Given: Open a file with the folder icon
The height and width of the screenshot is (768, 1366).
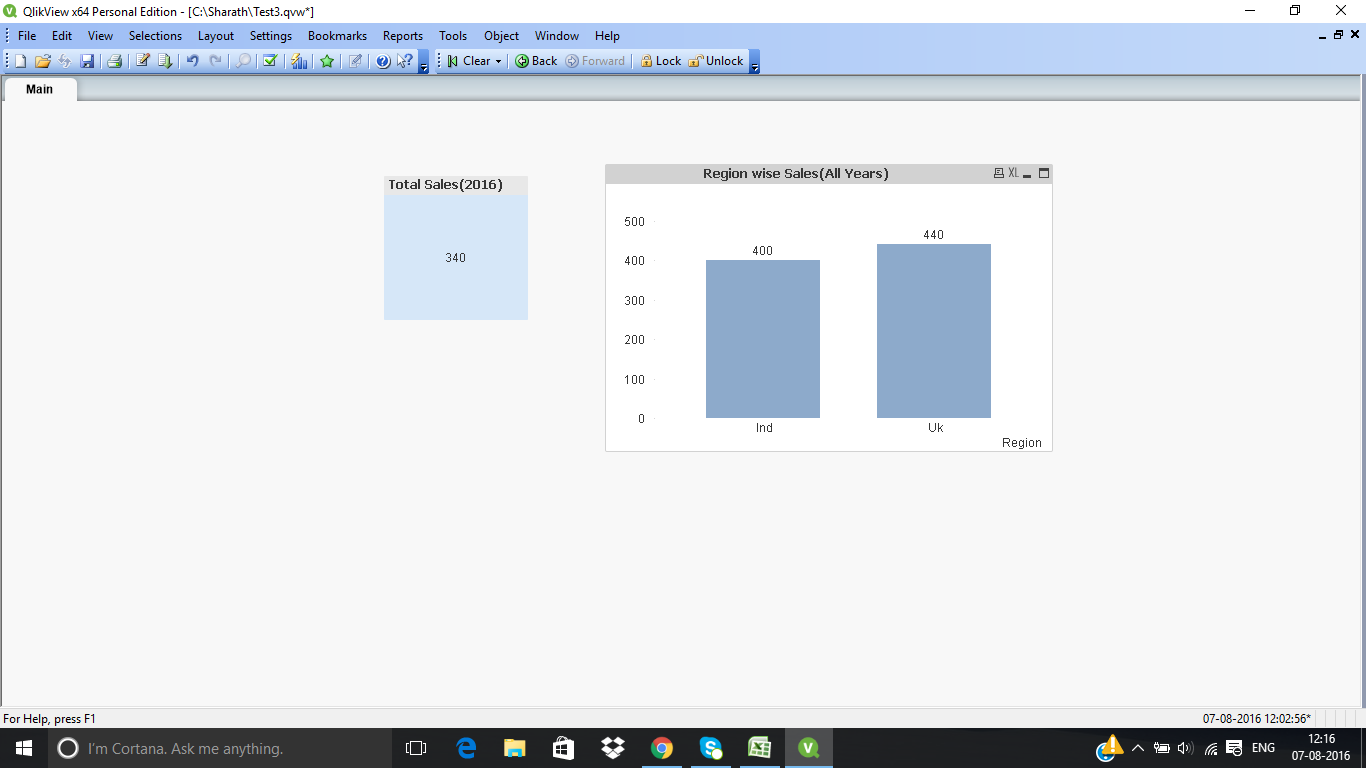Looking at the screenshot, I should (42, 61).
